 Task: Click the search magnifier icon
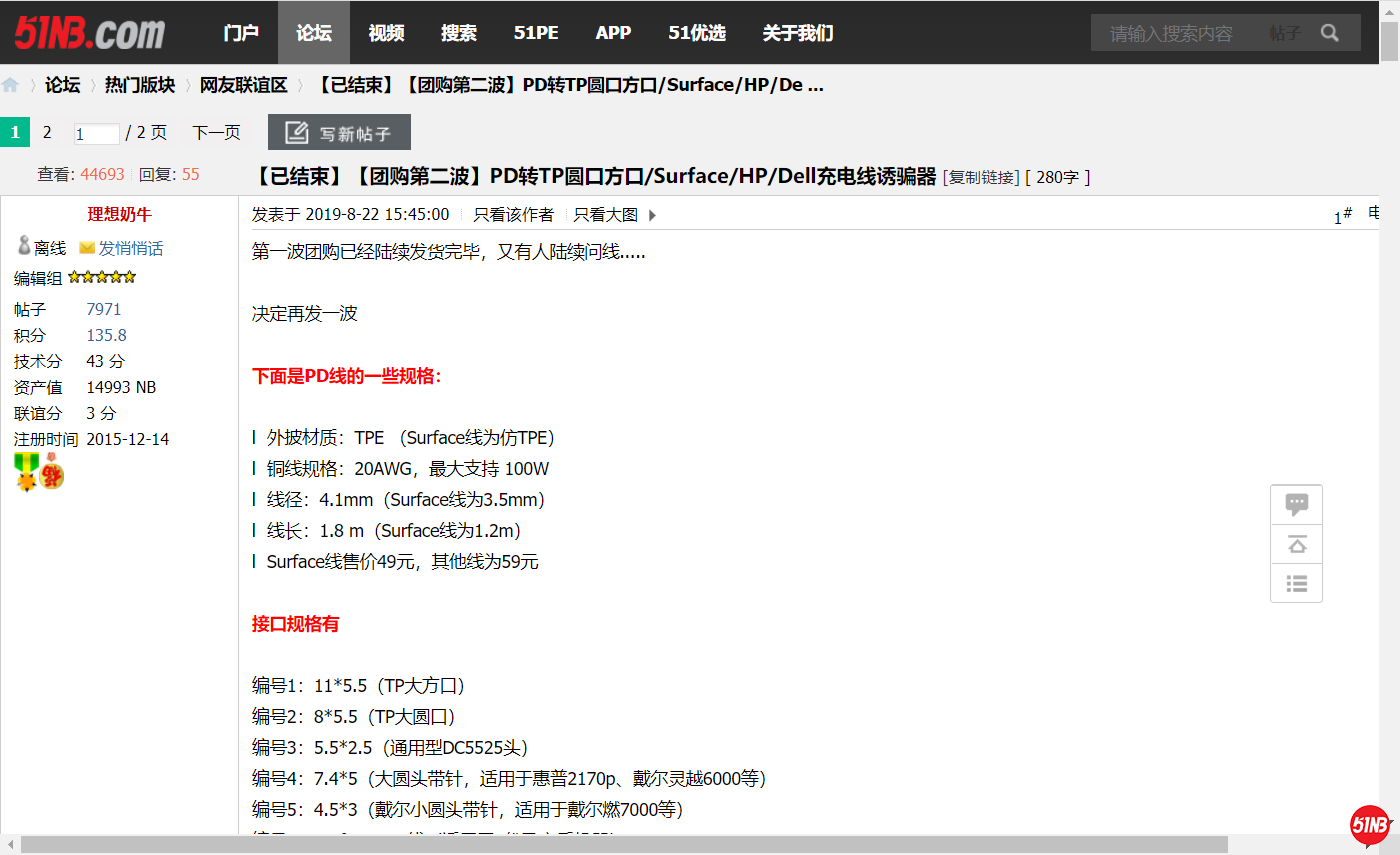1329,33
